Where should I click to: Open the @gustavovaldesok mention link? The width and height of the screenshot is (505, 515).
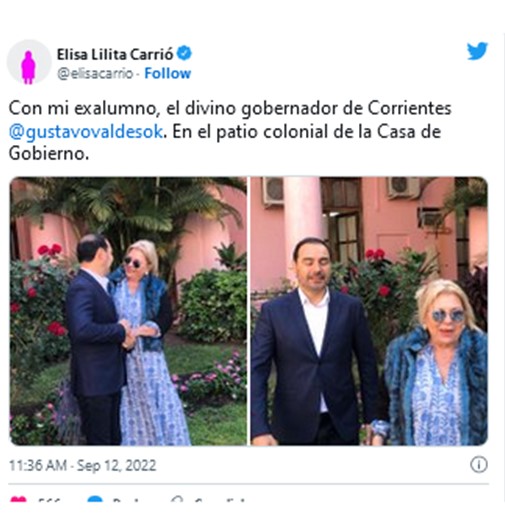pos(86,131)
